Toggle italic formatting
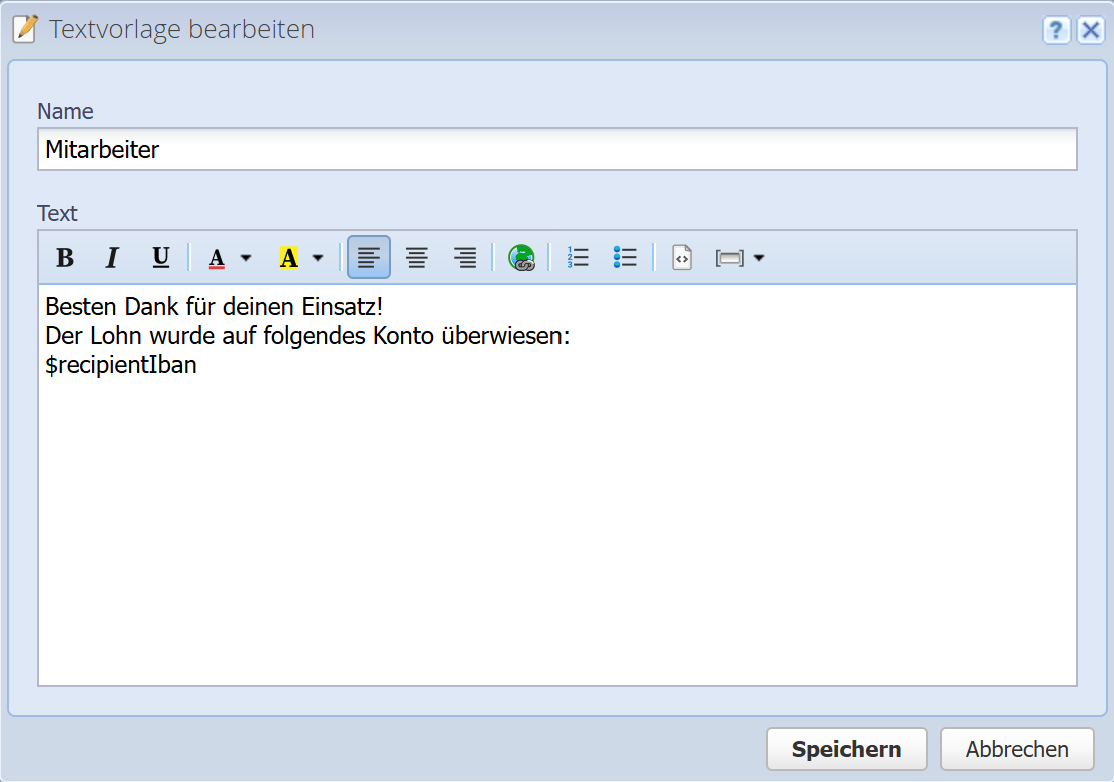Screen dimensions: 1114x782 pos(112,258)
